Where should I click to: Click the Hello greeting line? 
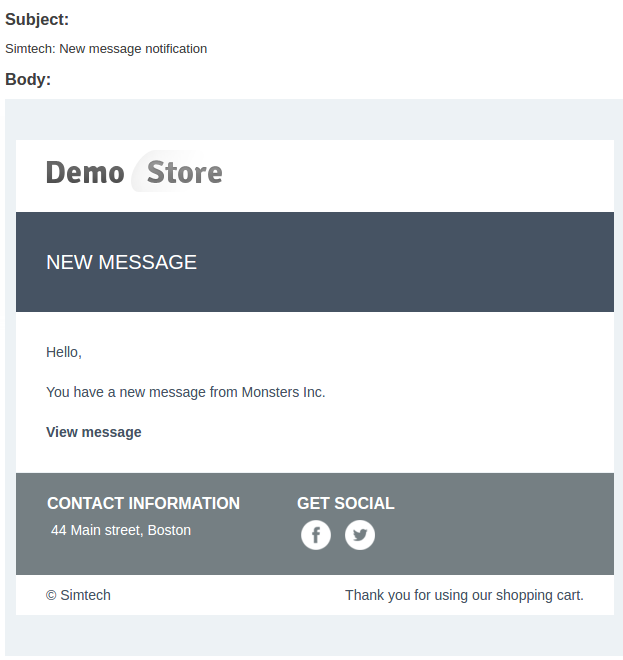click(x=64, y=352)
